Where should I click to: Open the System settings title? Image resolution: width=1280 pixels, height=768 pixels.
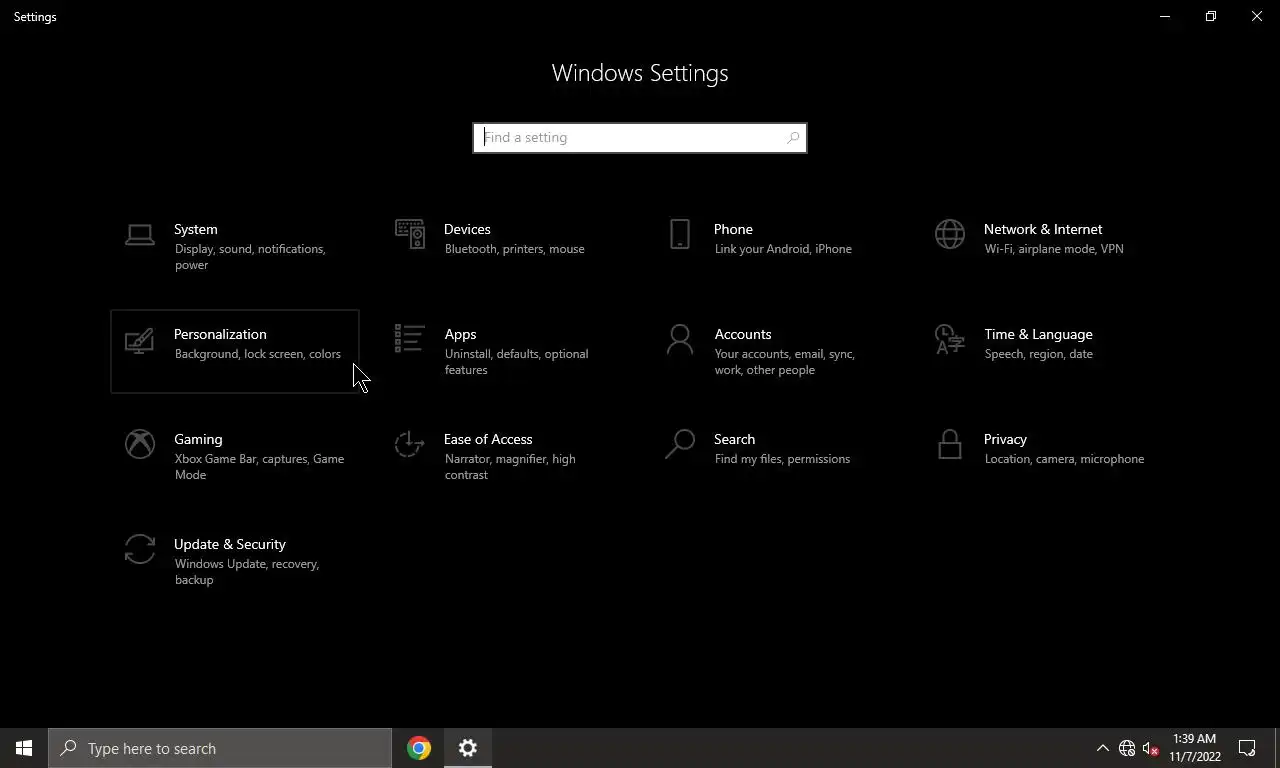(195, 229)
